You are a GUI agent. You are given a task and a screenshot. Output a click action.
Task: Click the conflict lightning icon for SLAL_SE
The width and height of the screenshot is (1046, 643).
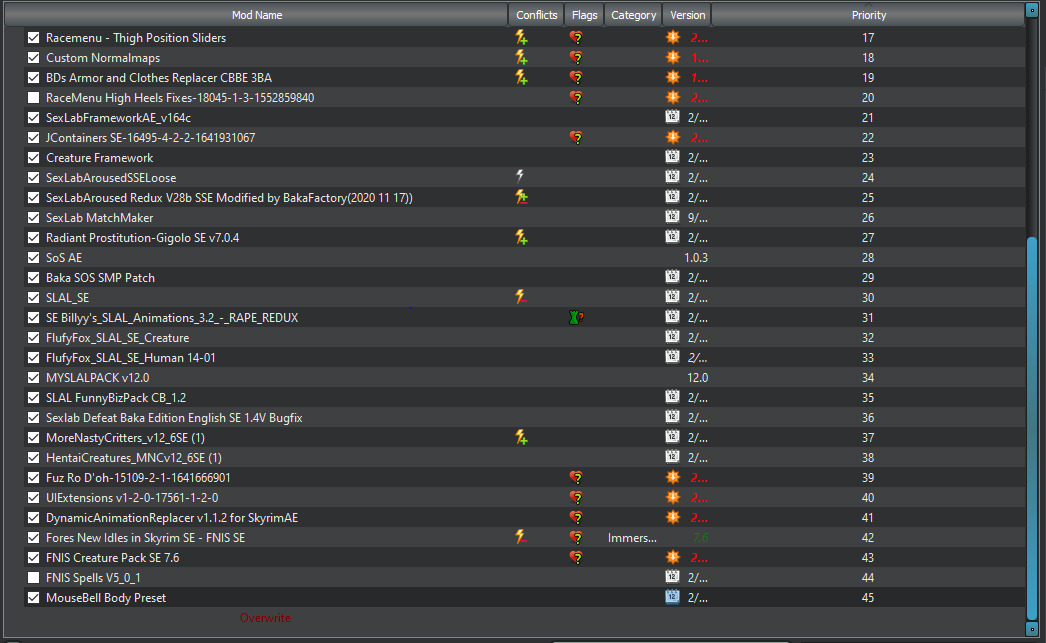pyautogui.click(x=521, y=297)
